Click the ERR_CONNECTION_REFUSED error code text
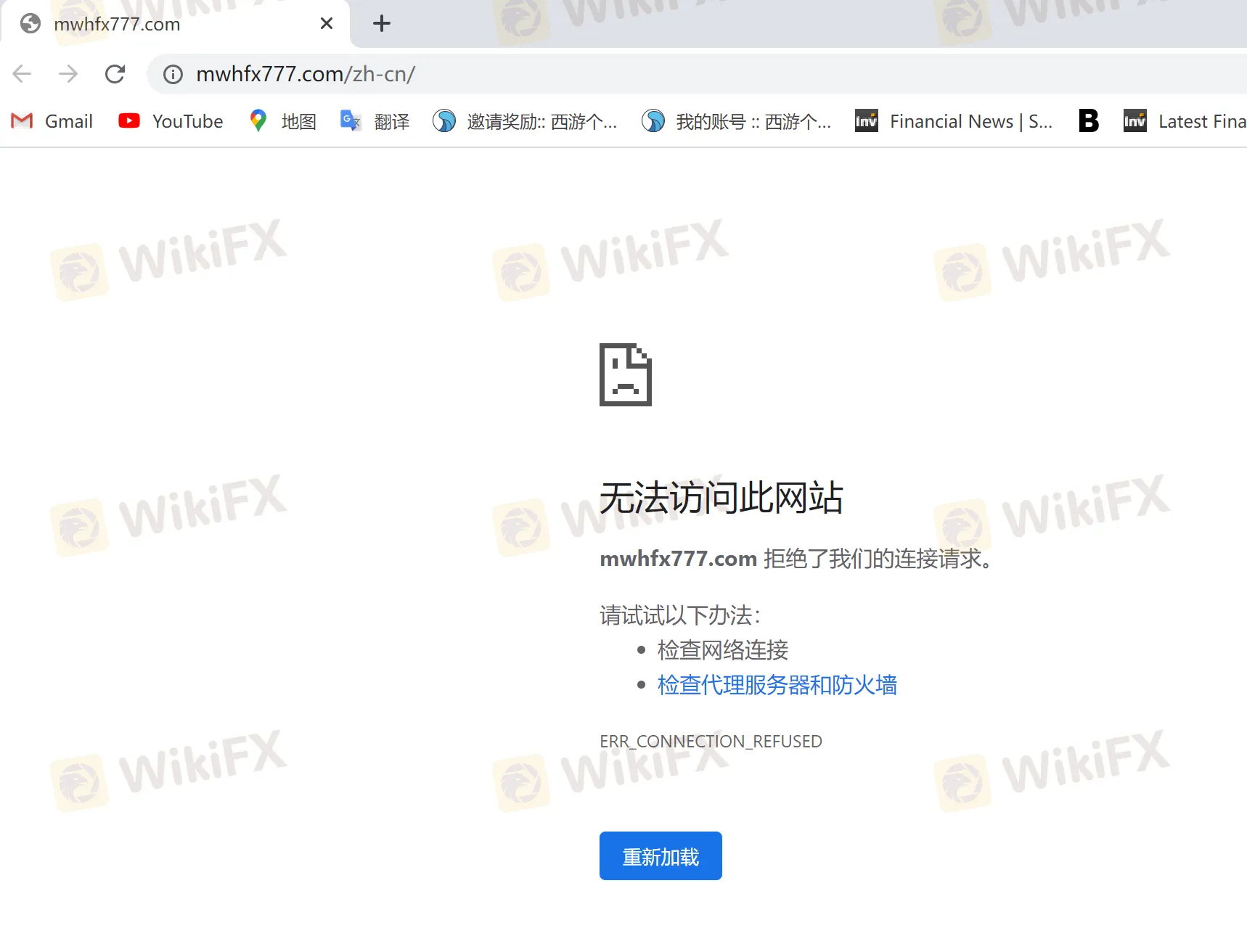This screenshot has height=952, width=1247. [711, 742]
